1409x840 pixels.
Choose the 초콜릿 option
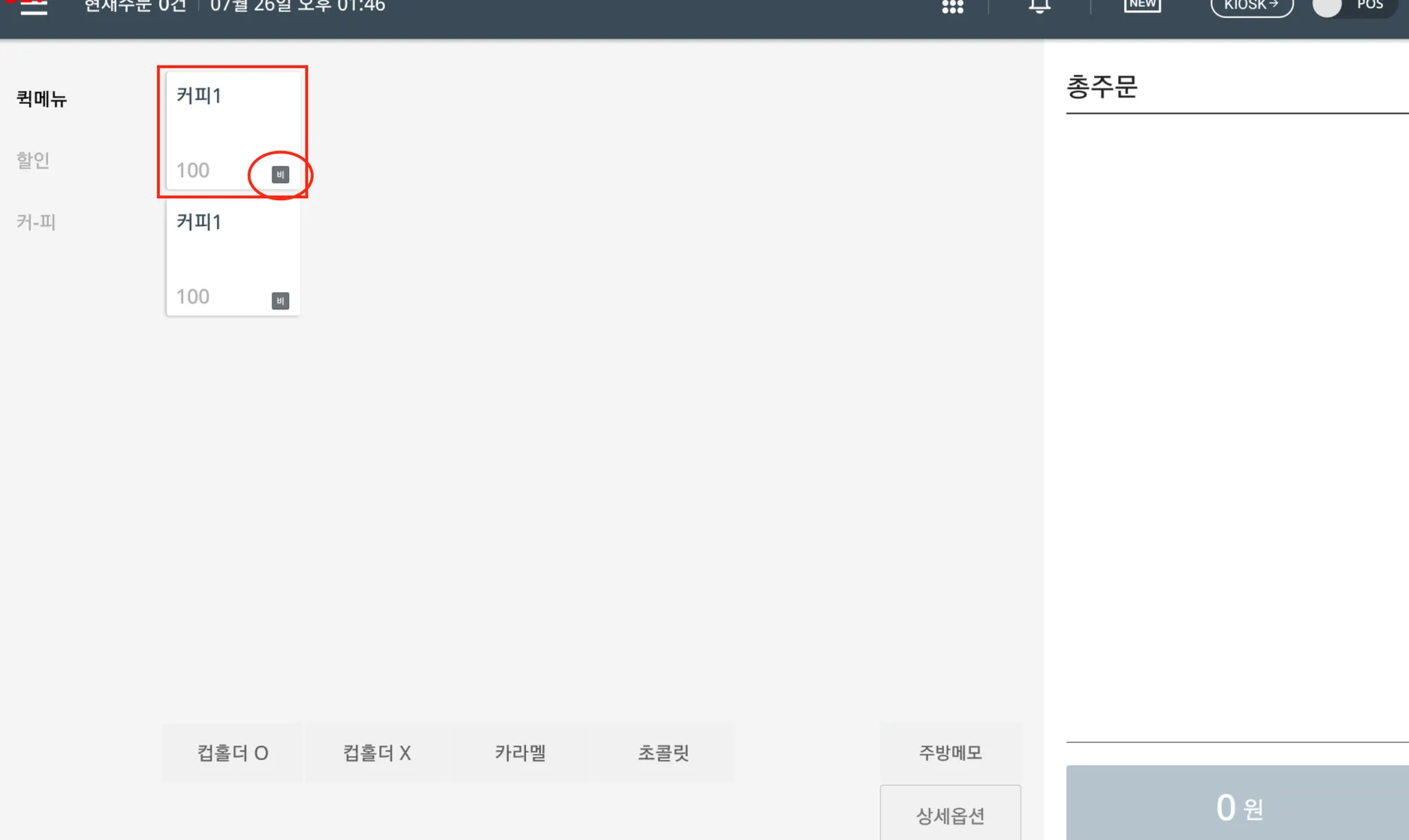click(663, 753)
